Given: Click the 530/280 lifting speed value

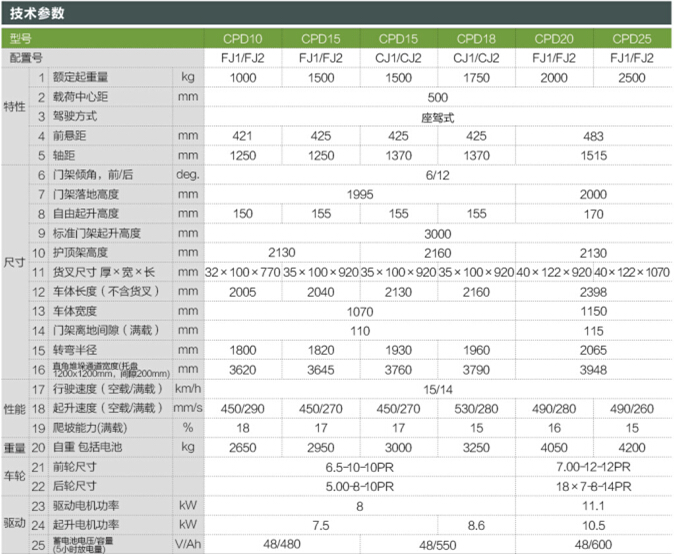Looking at the screenshot, I should click(x=477, y=408).
